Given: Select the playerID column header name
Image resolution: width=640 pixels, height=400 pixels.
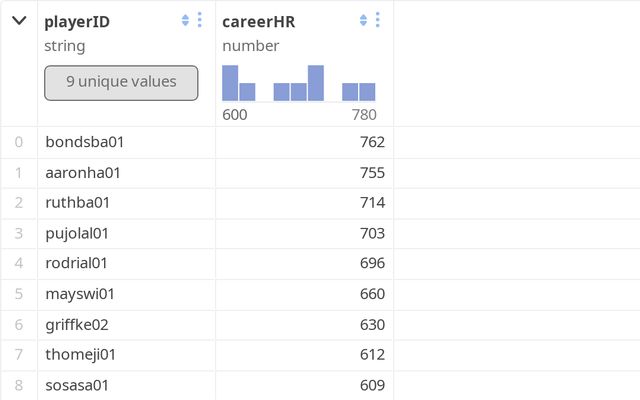Looking at the screenshot, I should [76, 21].
